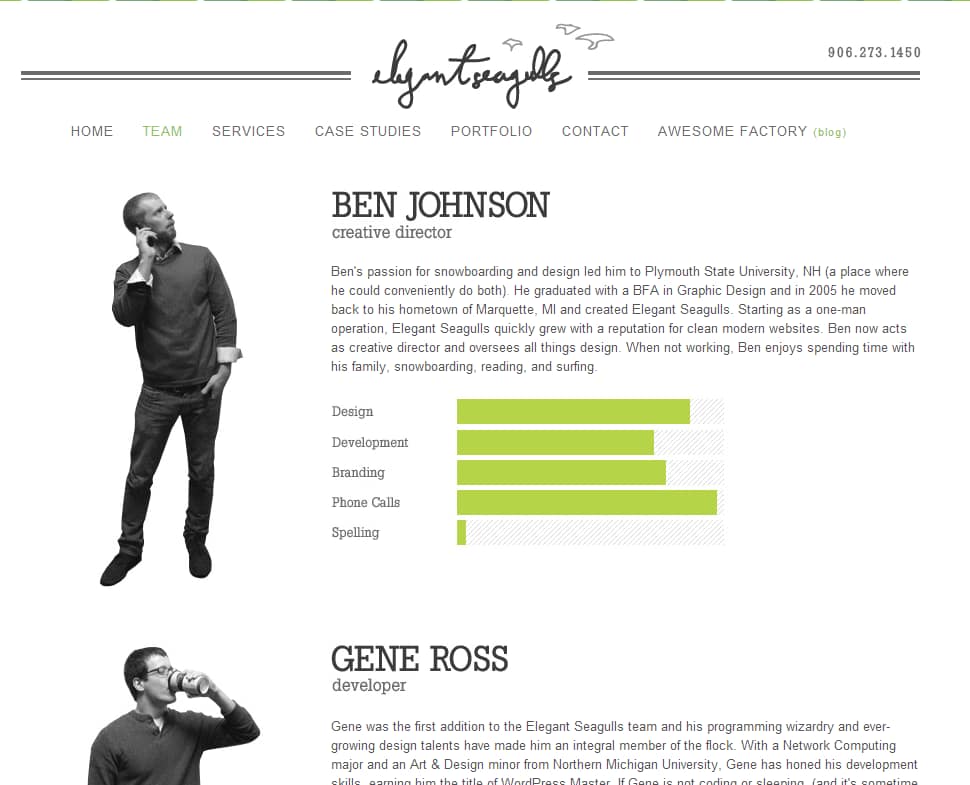Click the Design skill bar
The height and width of the screenshot is (785, 970).
tap(590, 411)
